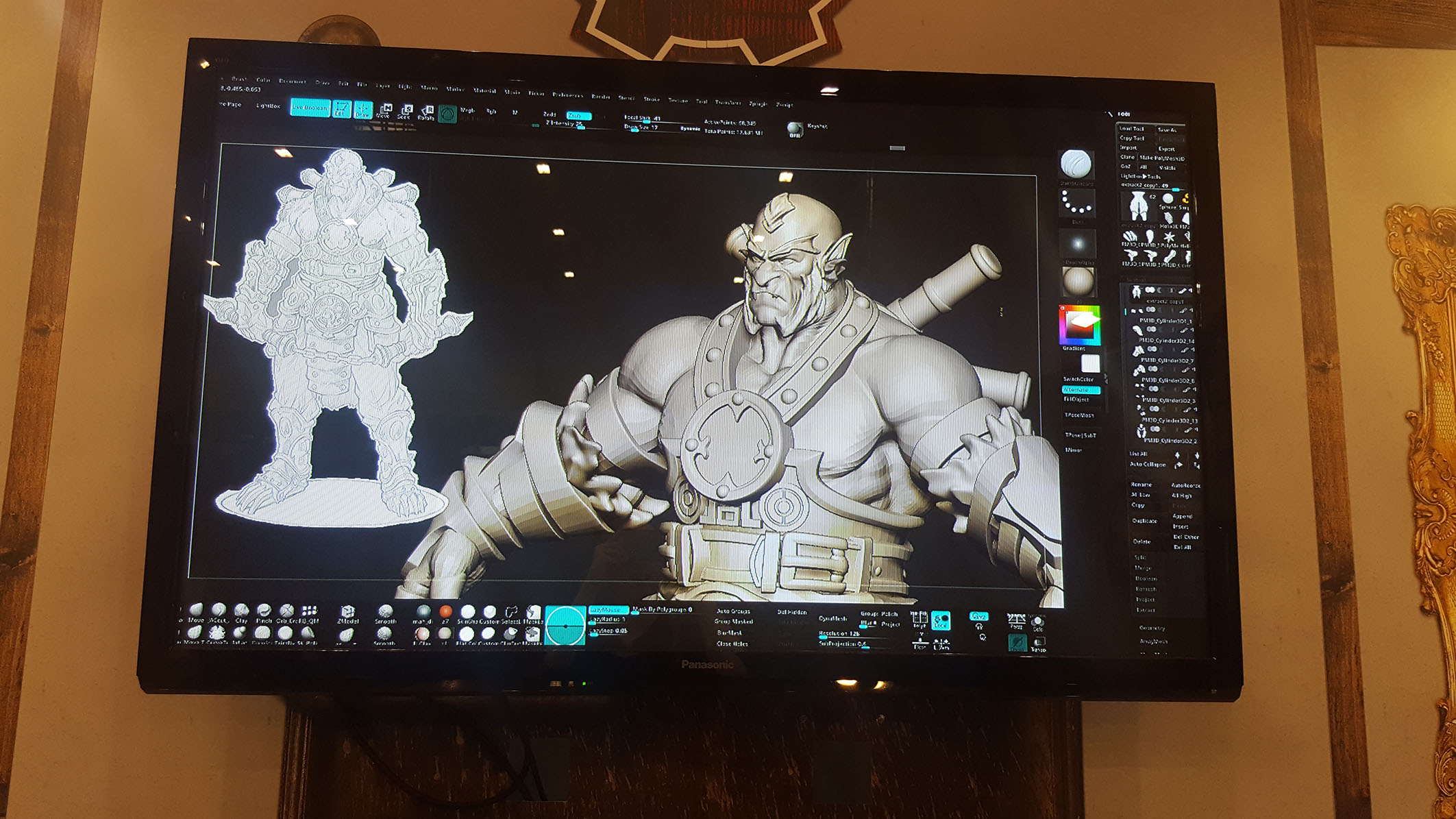Choose the SkinShade white material sphere
Image resolution: width=1456 pixels, height=819 pixels.
[468, 613]
